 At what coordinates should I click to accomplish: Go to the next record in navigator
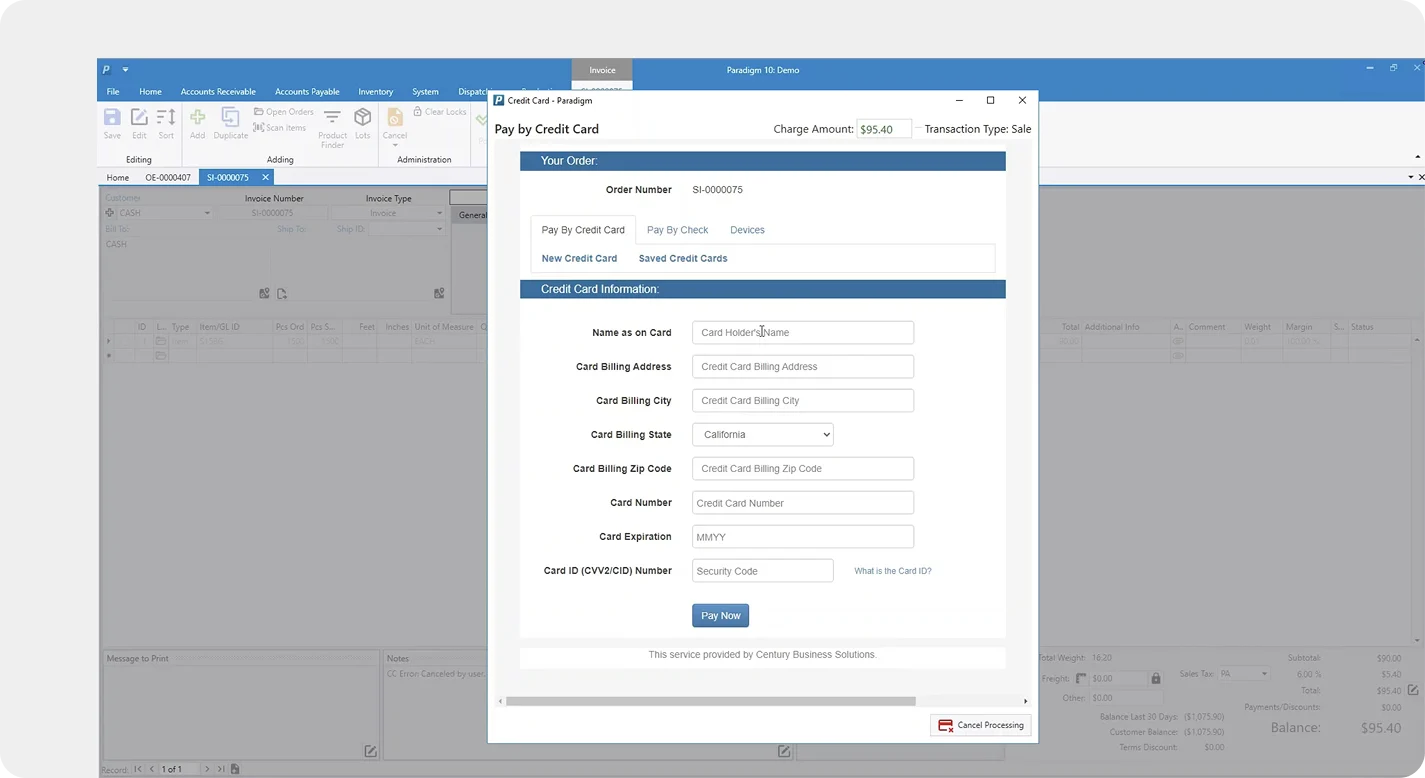[207, 769]
